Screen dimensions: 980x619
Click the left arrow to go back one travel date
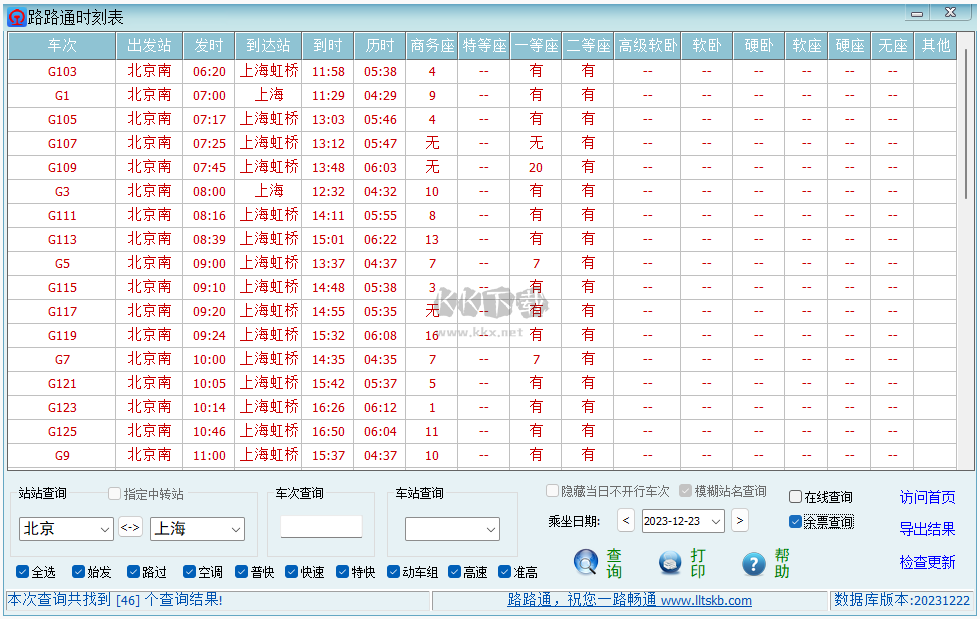[627, 521]
